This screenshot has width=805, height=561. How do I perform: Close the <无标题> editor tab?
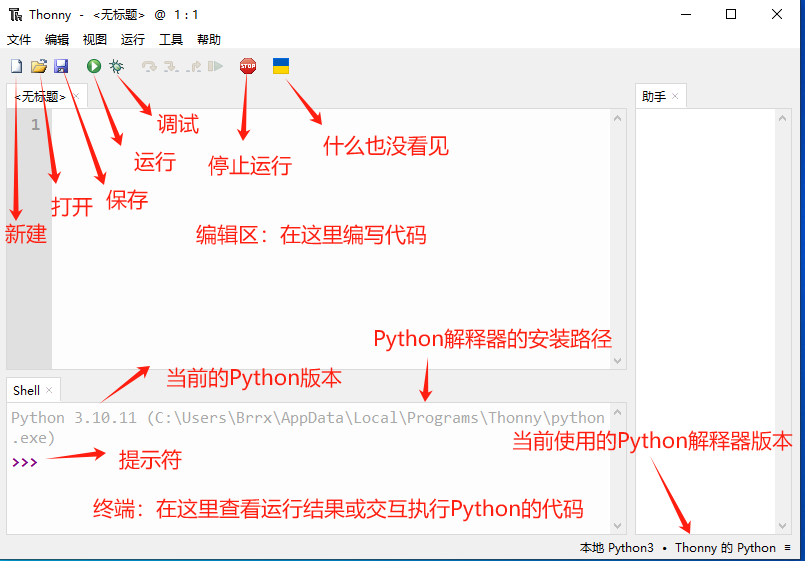[76, 96]
